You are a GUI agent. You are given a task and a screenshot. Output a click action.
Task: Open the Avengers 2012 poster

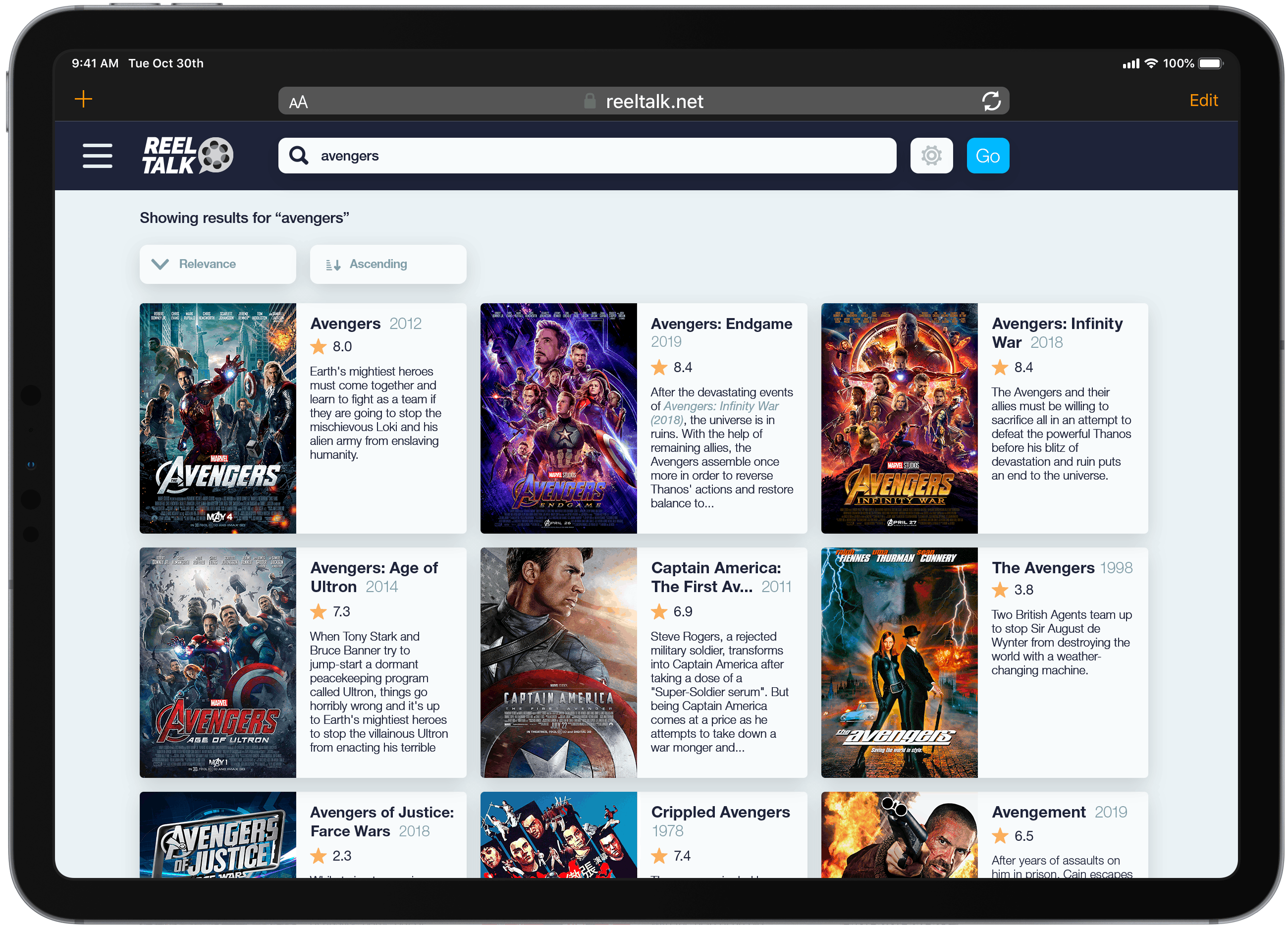pos(218,418)
